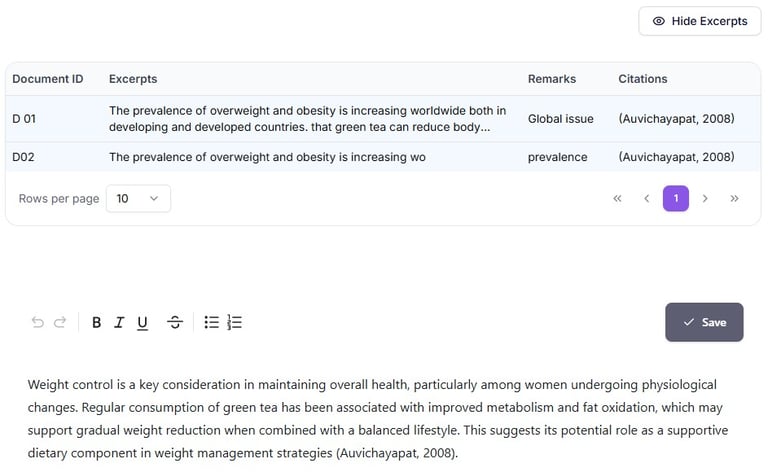The height and width of the screenshot is (472, 768).
Task: Save the written paragraph
Action: point(704,322)
